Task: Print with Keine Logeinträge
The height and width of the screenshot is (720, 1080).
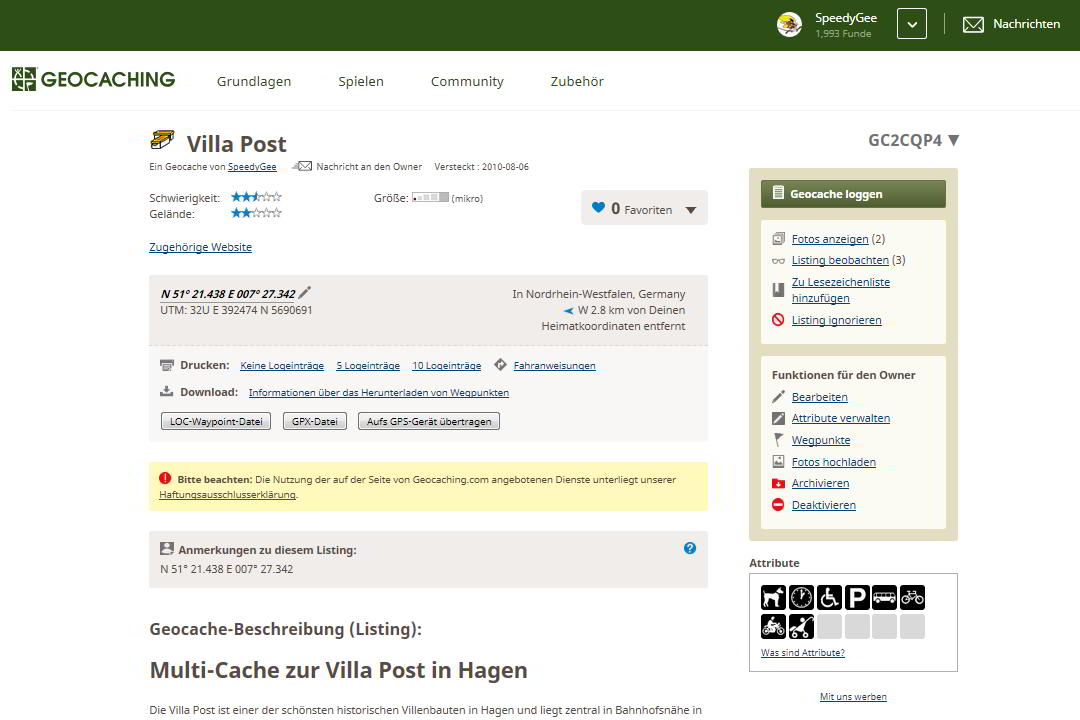Action: click(282, 366)
